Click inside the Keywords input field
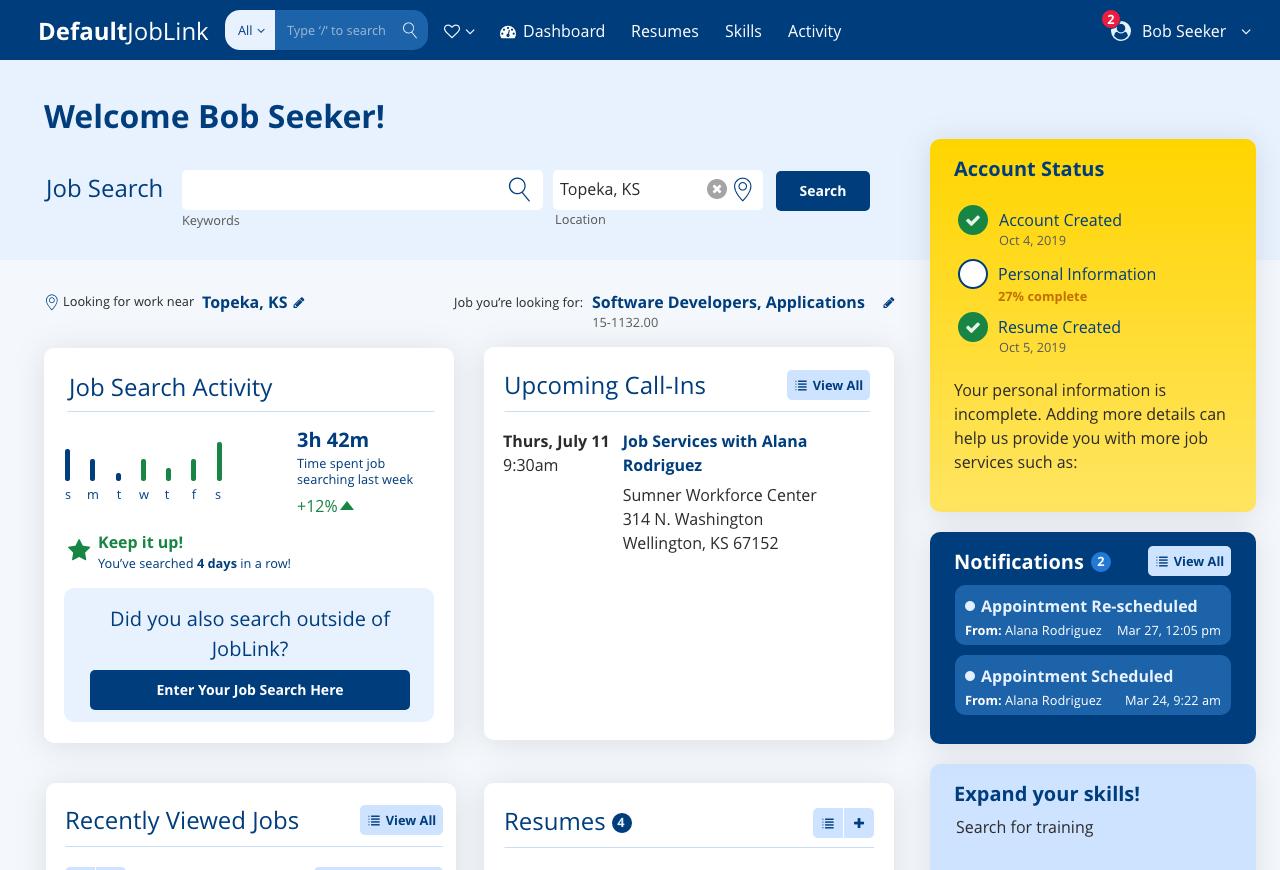The image size is (1280, 870). coord(340,189)
